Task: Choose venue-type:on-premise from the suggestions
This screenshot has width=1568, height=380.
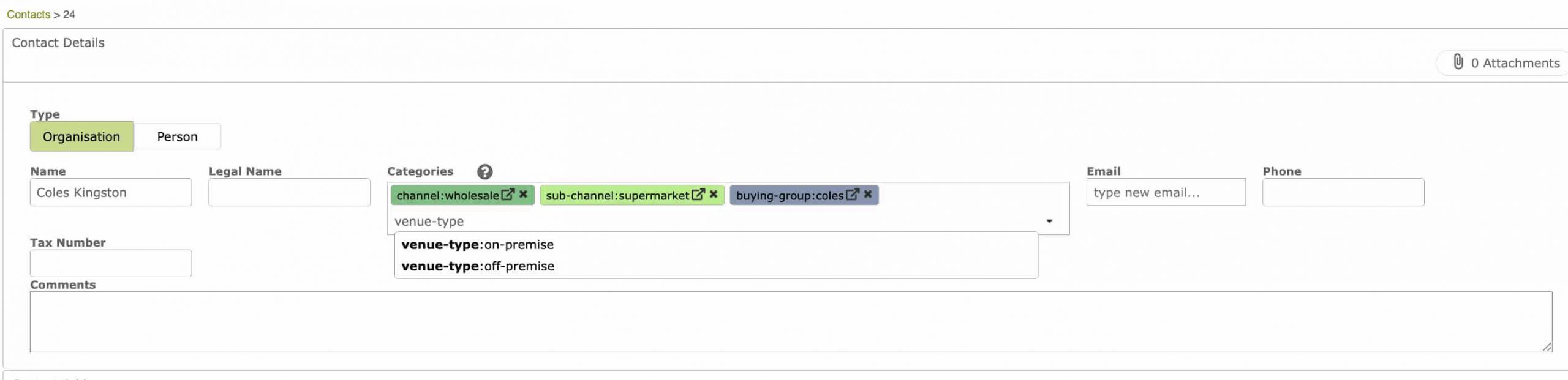Action: (x=477, y=245)
